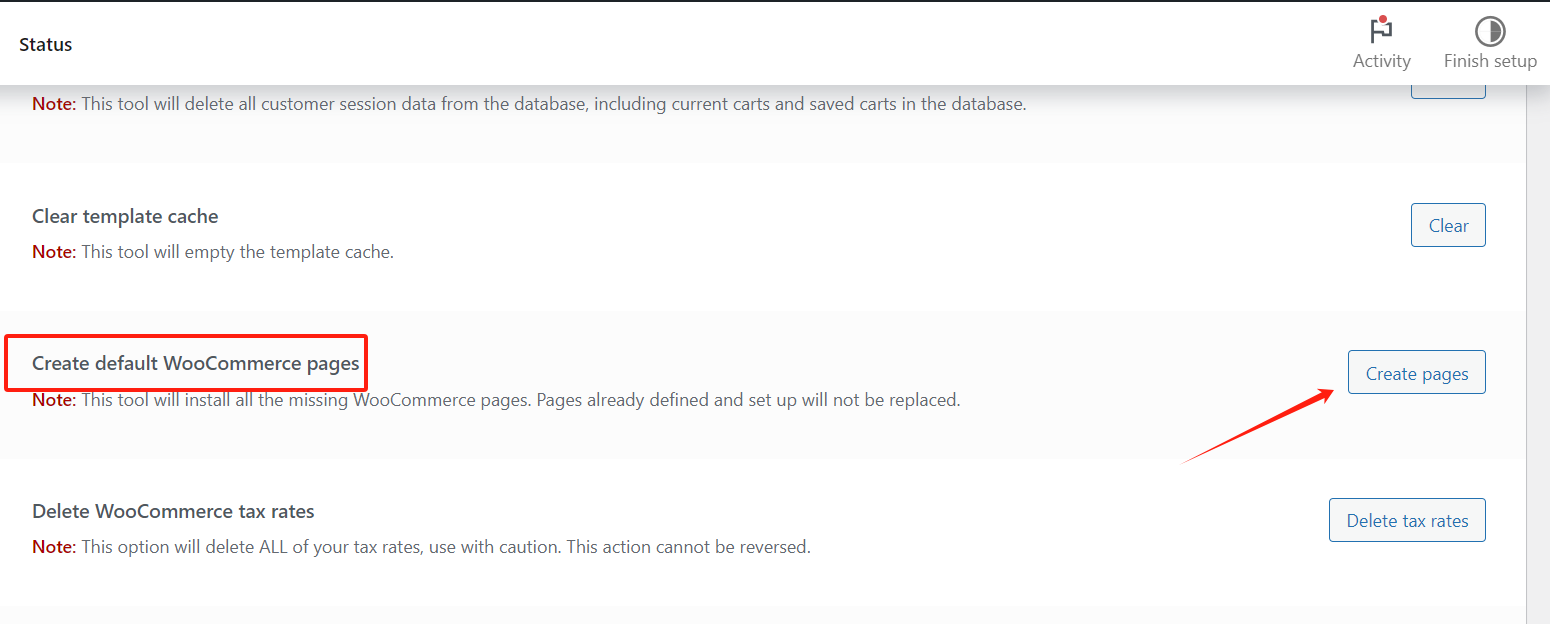Click the partially hidden button above Clear

click(1447, 93)
